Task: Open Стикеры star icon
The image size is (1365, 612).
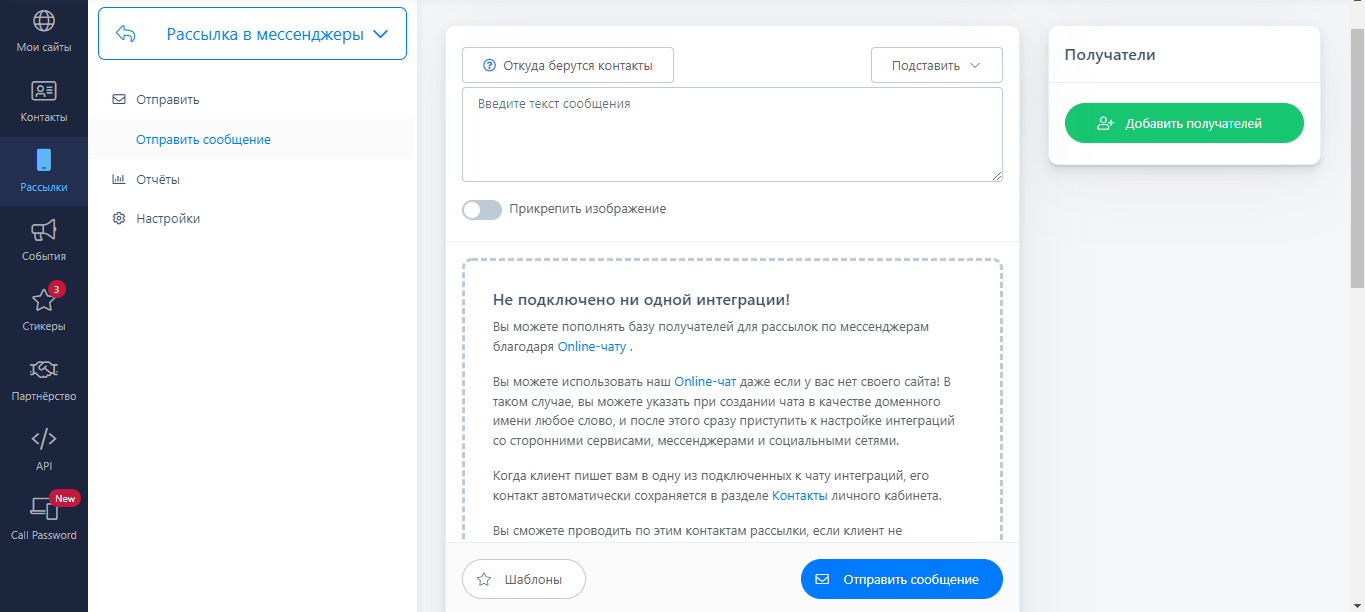Action: click(44, 301)
